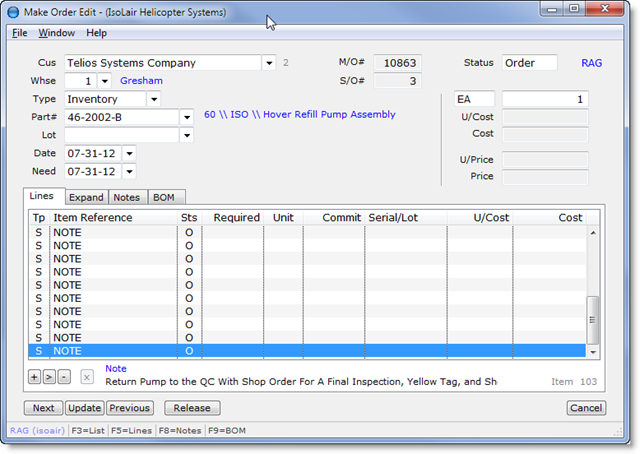The height and width of the screenshot is (454, 640).
Task: Click the Update button
Action: point(84,408)
